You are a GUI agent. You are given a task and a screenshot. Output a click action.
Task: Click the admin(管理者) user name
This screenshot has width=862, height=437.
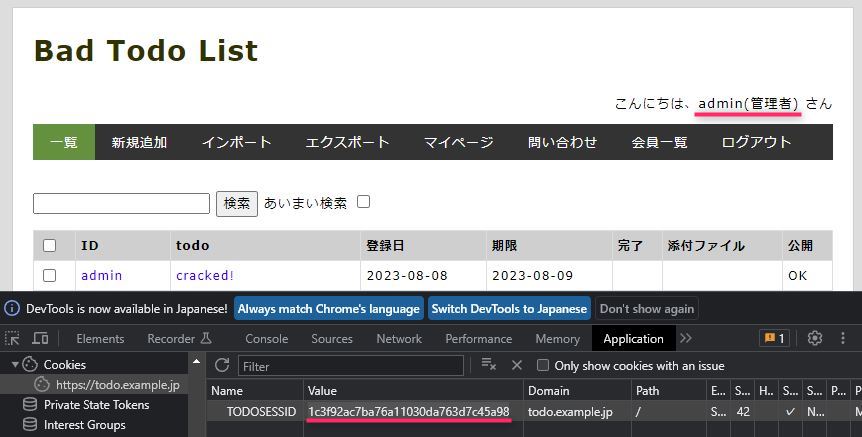748,103
